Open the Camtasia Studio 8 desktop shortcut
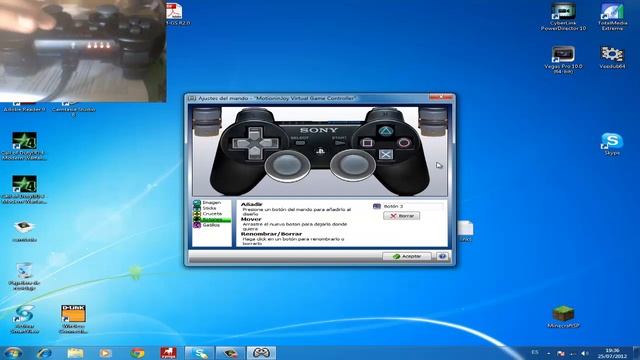This screenshot has height=360, width=640. 74,109
